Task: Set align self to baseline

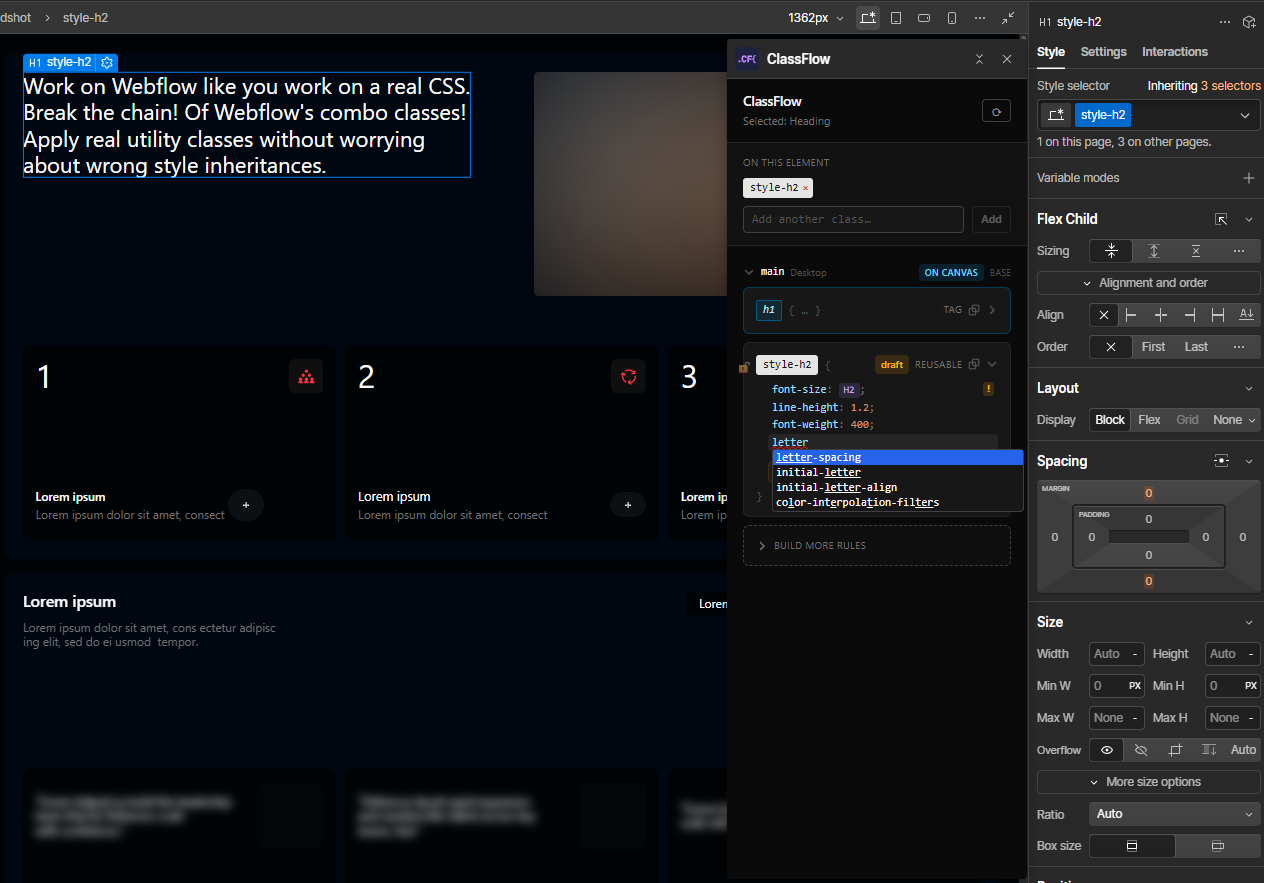Action: (1246, 315)
